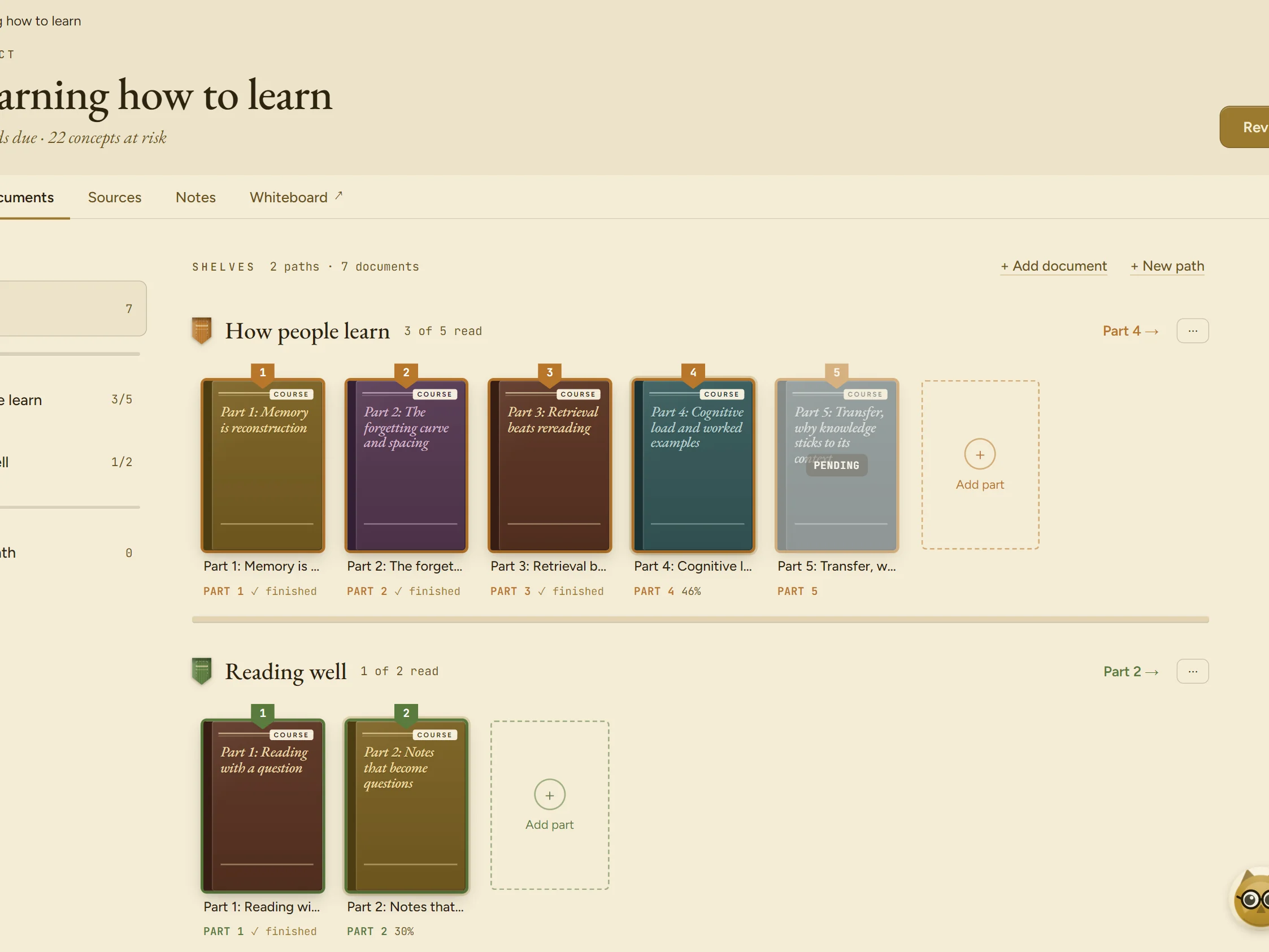Open the Part 1: Reading with a question book
The image size is (1269, 952).
(263, 805)
